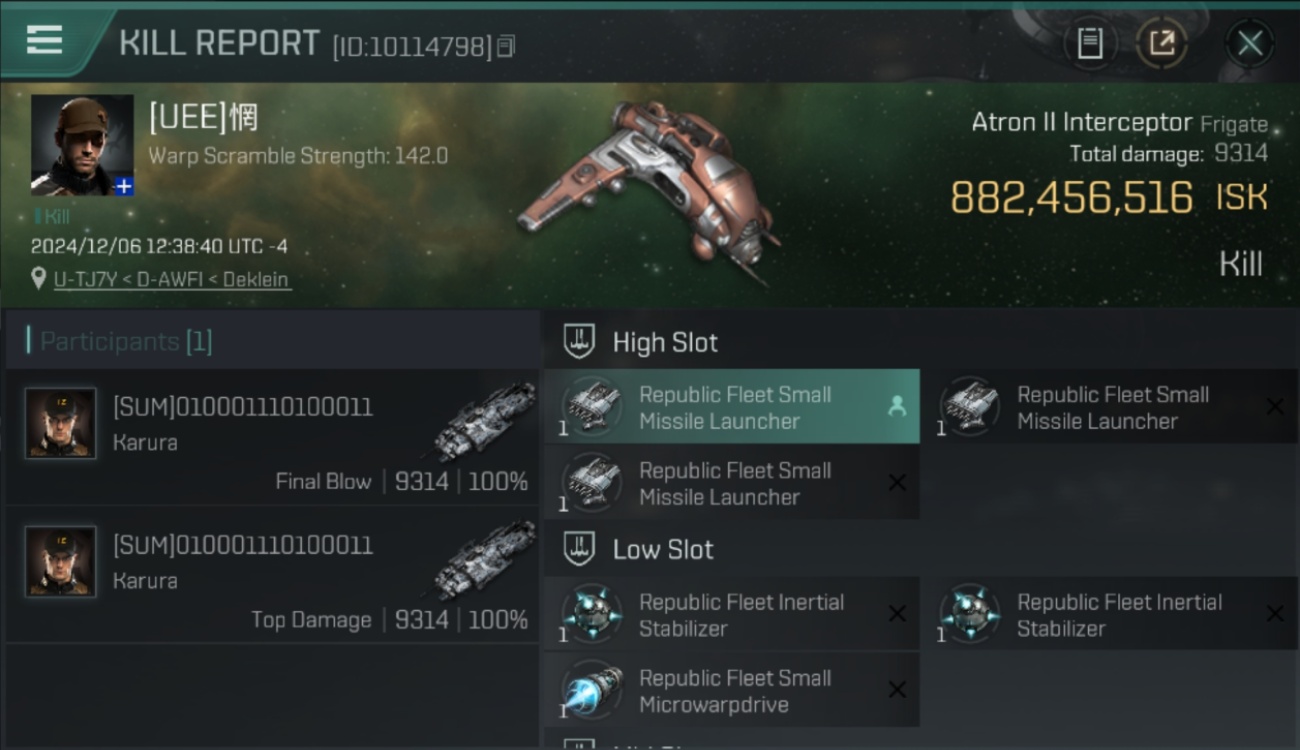Close the kill report window

click(x=1250, y=43)
